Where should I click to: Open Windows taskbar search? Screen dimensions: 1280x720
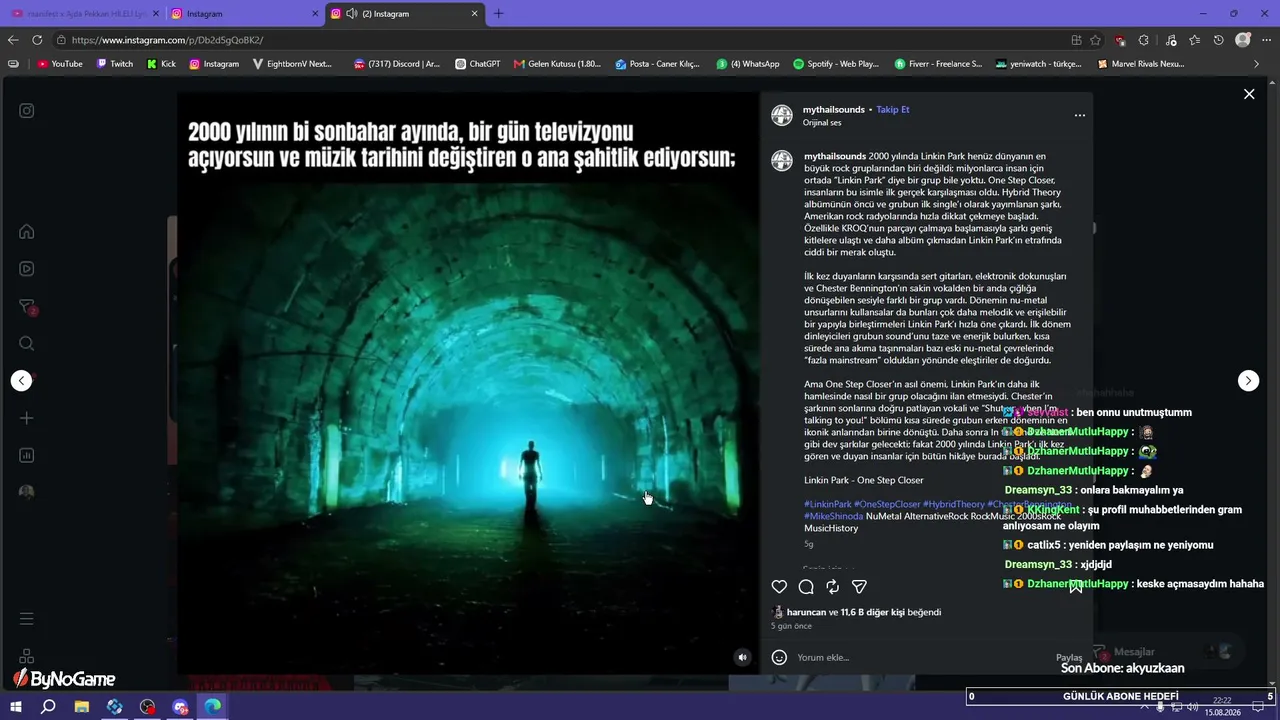point(48,707)
